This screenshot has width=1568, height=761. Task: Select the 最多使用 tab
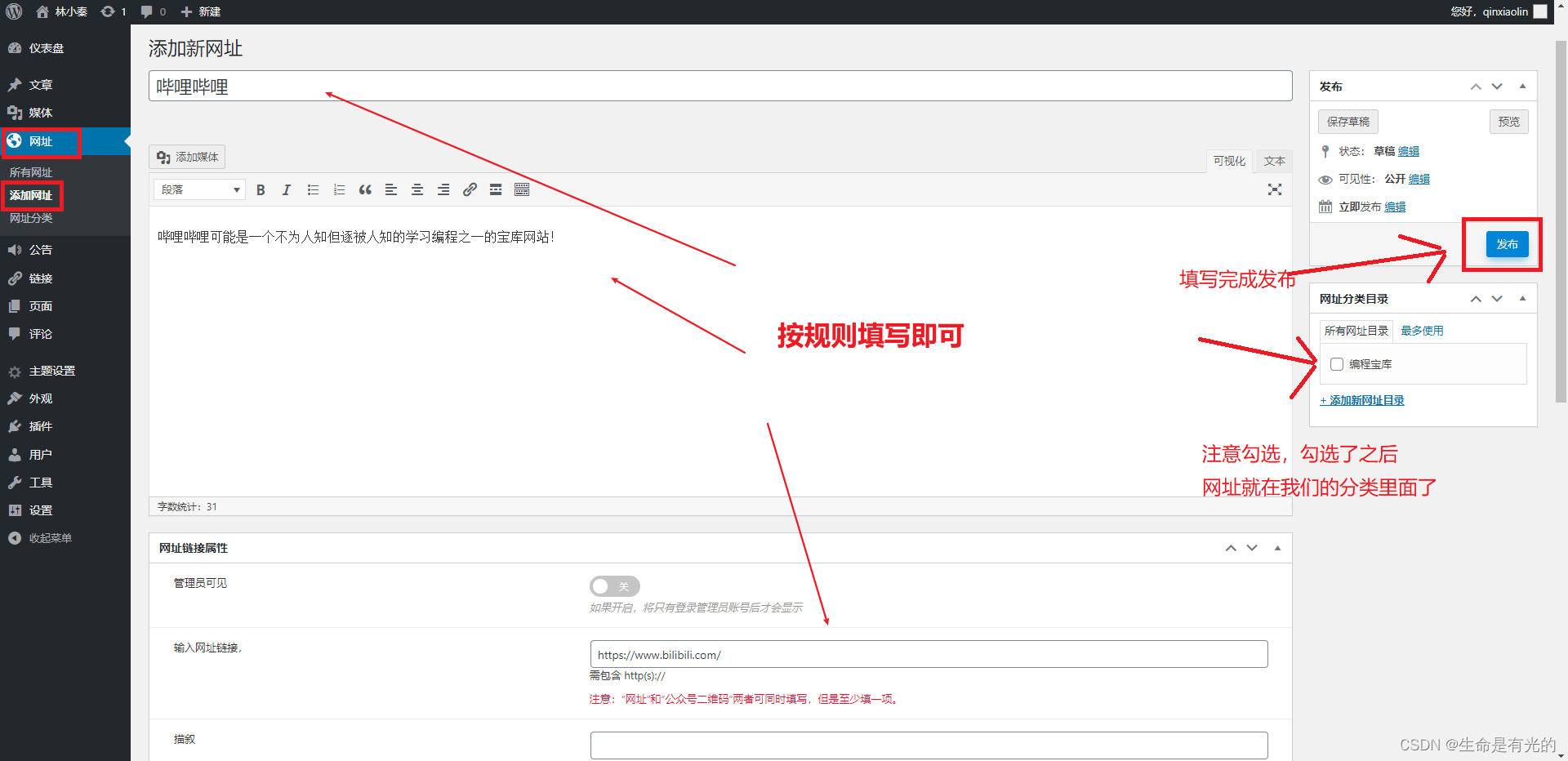coord(1422,331)
